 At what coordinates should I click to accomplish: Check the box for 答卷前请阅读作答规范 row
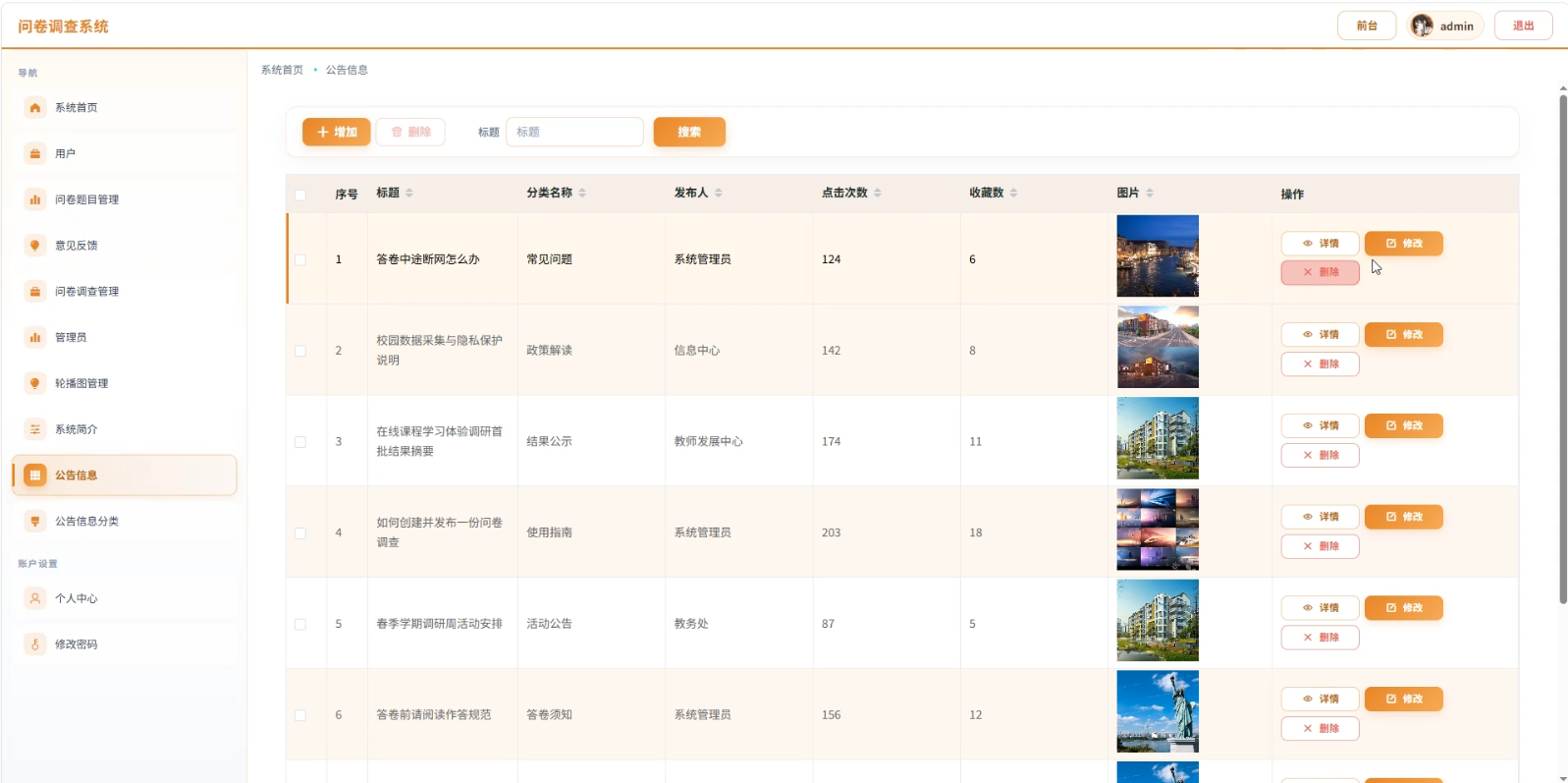point(300,715)
